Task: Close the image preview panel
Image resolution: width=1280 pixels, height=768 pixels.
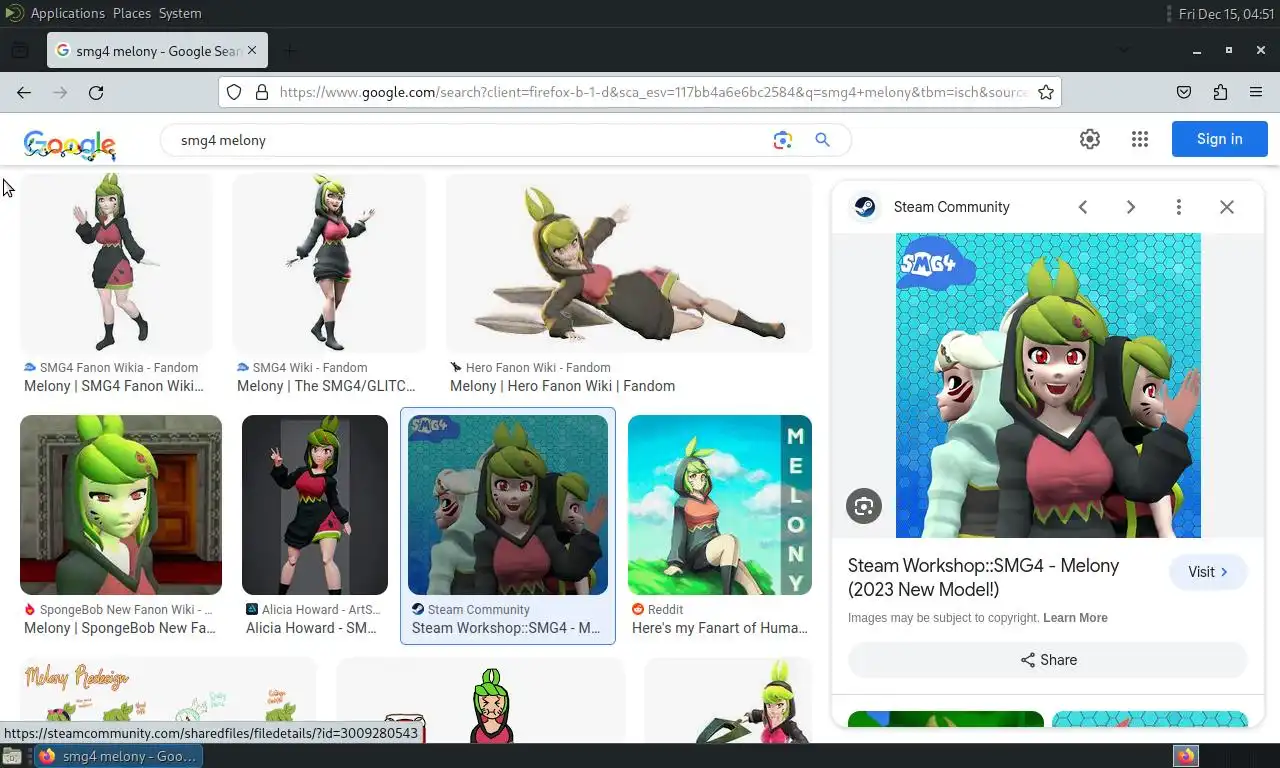Action: (x=1227, y=207)
